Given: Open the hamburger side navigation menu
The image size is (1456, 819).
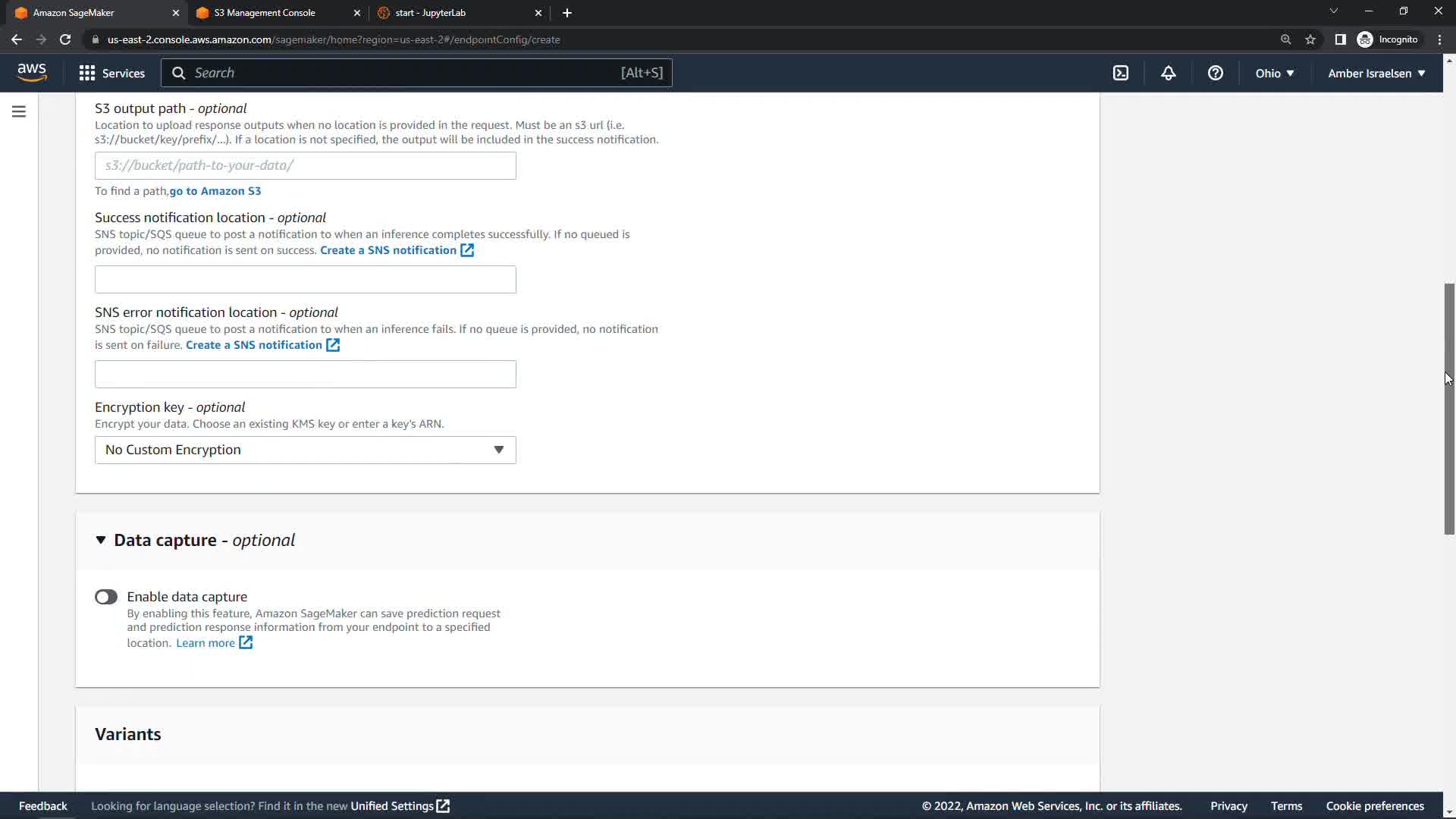Looking at the screenshot, I should (19, 111).
